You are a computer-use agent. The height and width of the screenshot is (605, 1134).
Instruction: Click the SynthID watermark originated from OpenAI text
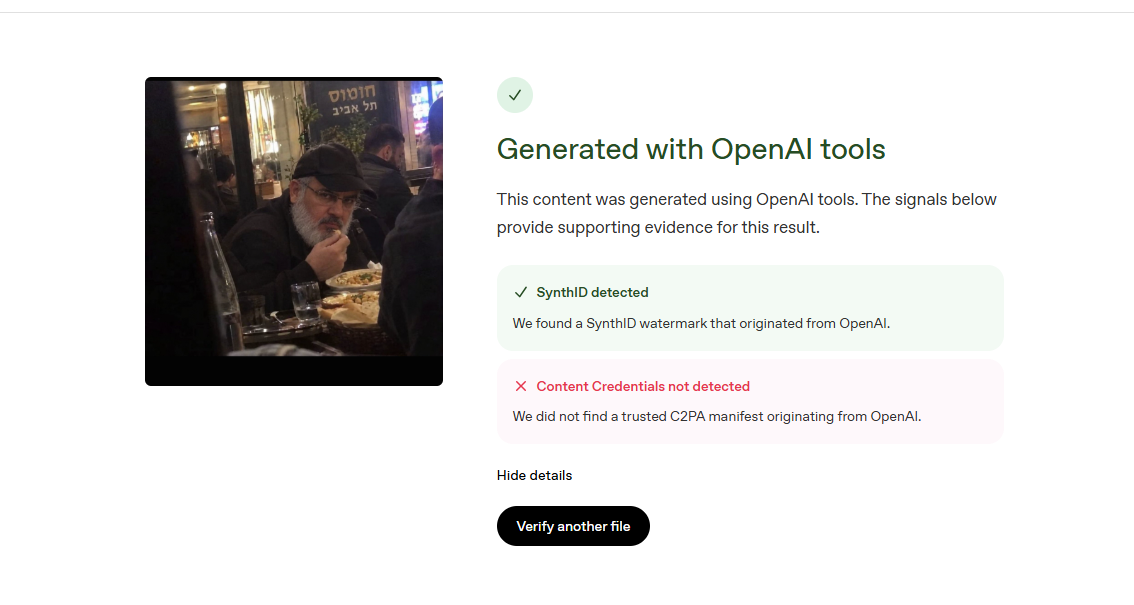click(702, 324)
